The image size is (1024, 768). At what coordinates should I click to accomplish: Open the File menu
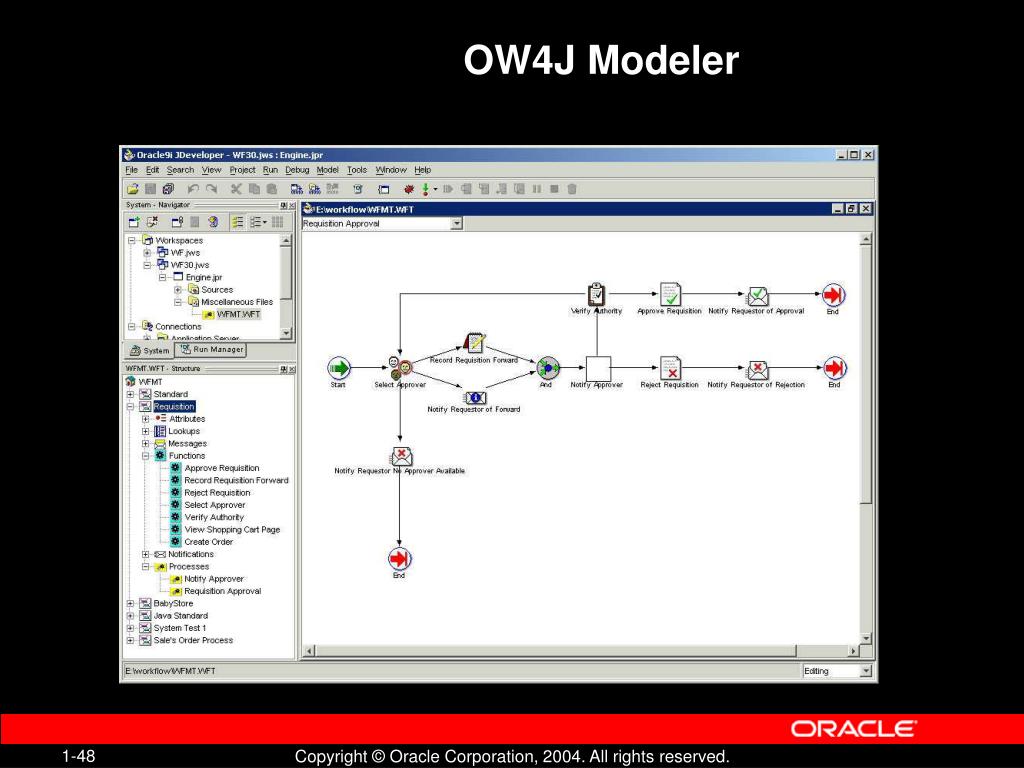(131, 170)
